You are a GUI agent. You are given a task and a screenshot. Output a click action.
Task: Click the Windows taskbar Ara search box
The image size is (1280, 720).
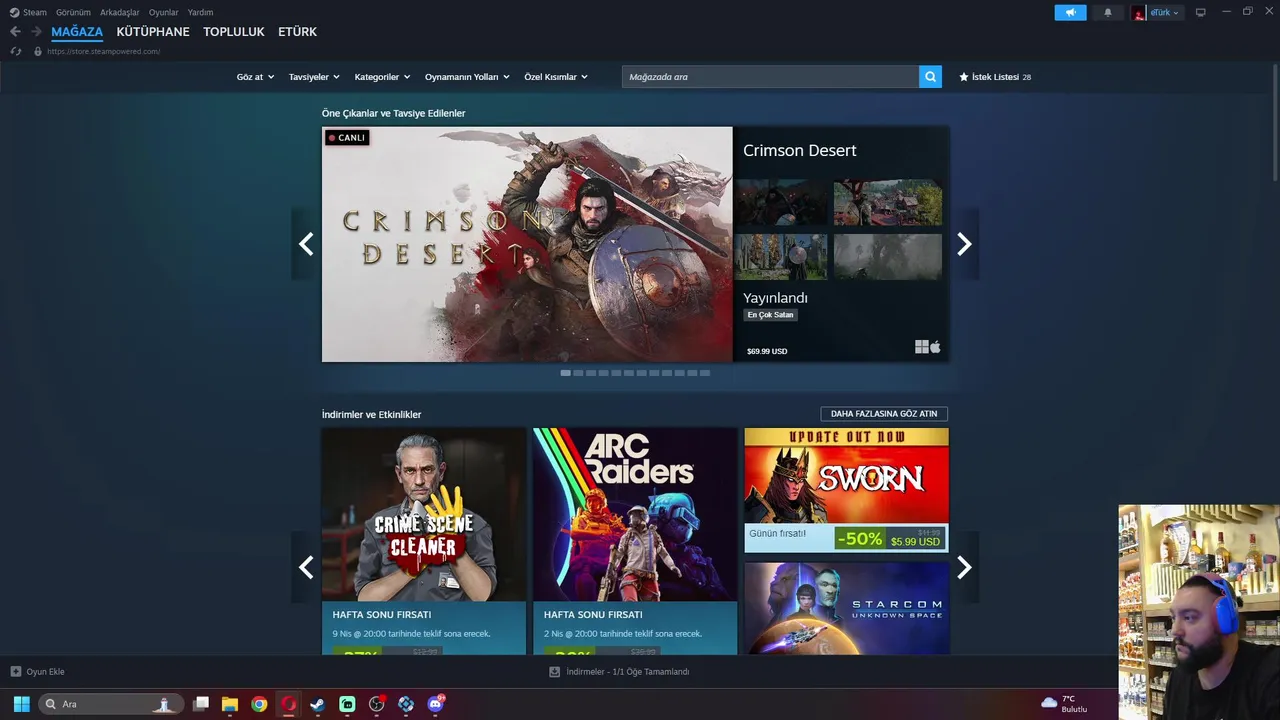click(111, 704)
